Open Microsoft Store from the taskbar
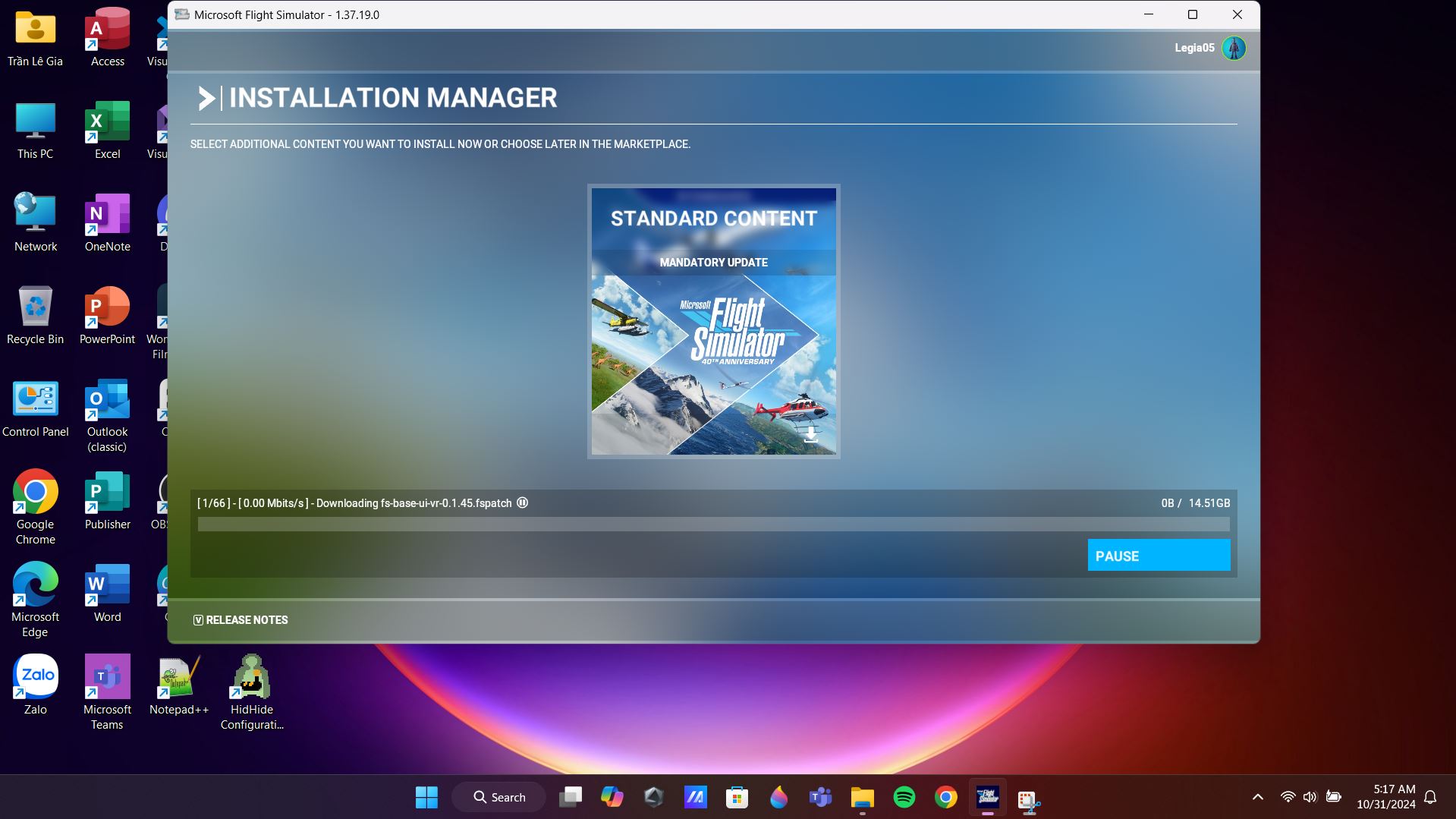This screenshot has height=819, width=1456. coord(737,797)
